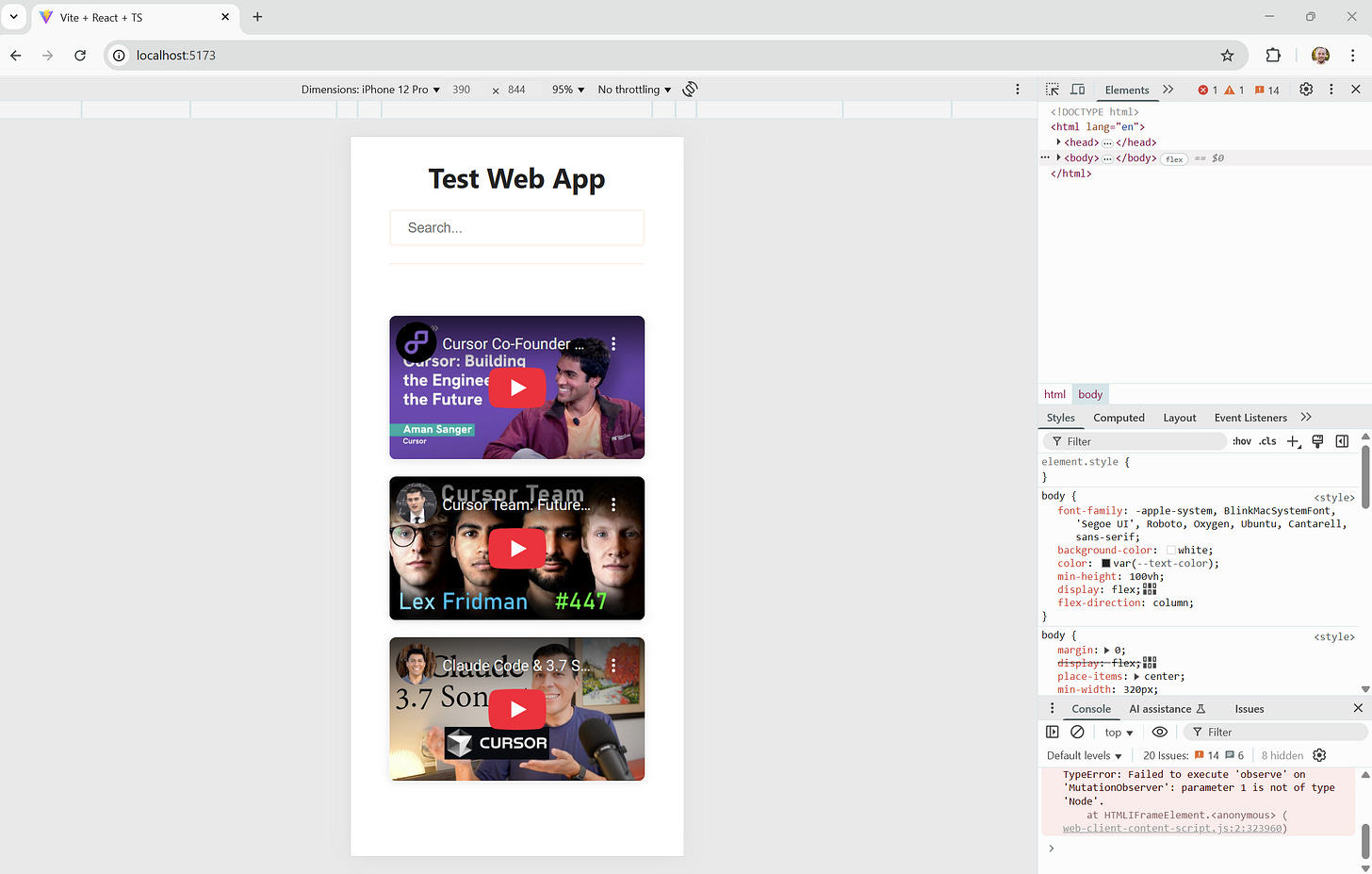Click the ellipsis button inside head tag

point(1107,143)
